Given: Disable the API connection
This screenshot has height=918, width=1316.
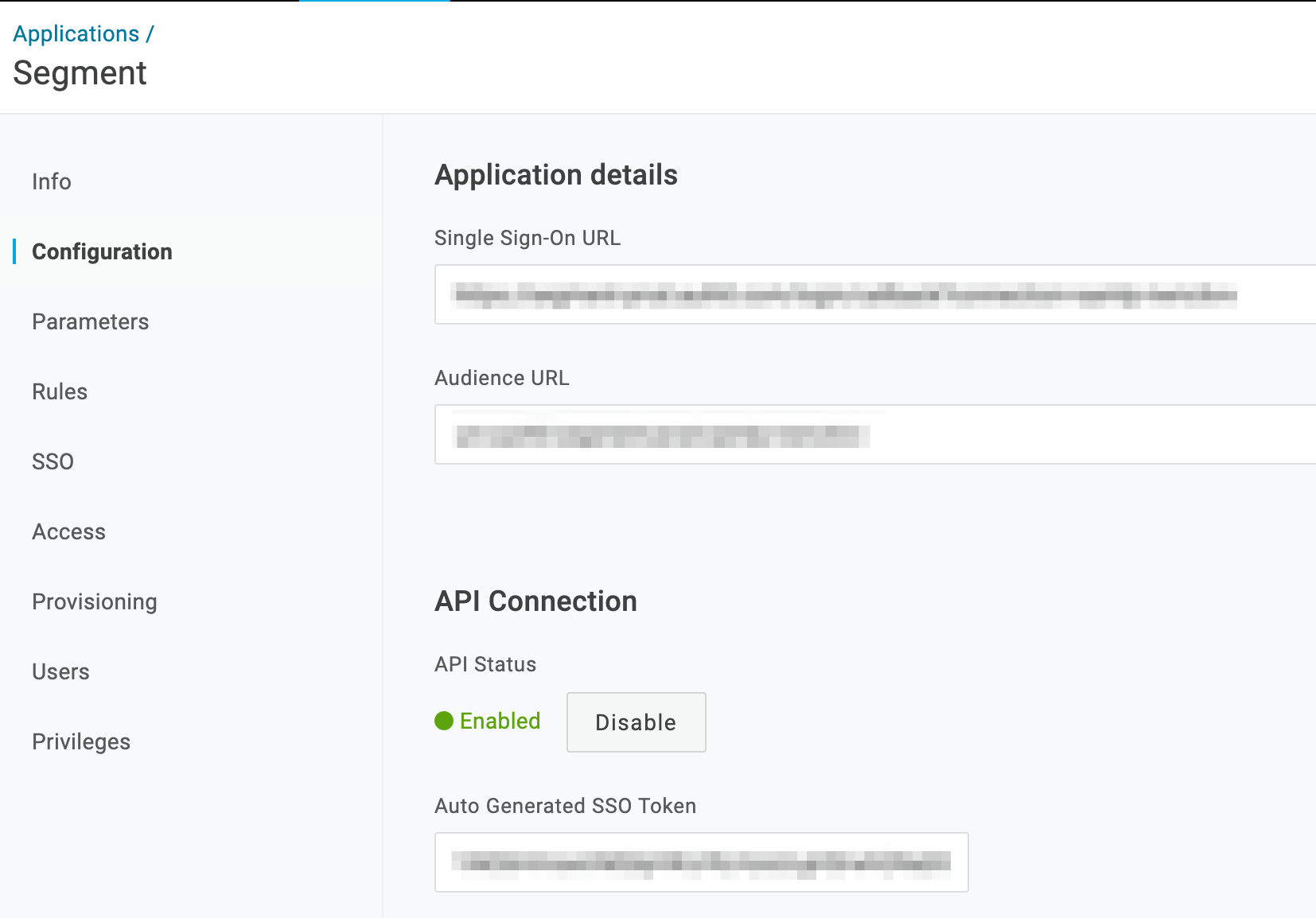Looking at the screenshot, I should click(635, 722).
